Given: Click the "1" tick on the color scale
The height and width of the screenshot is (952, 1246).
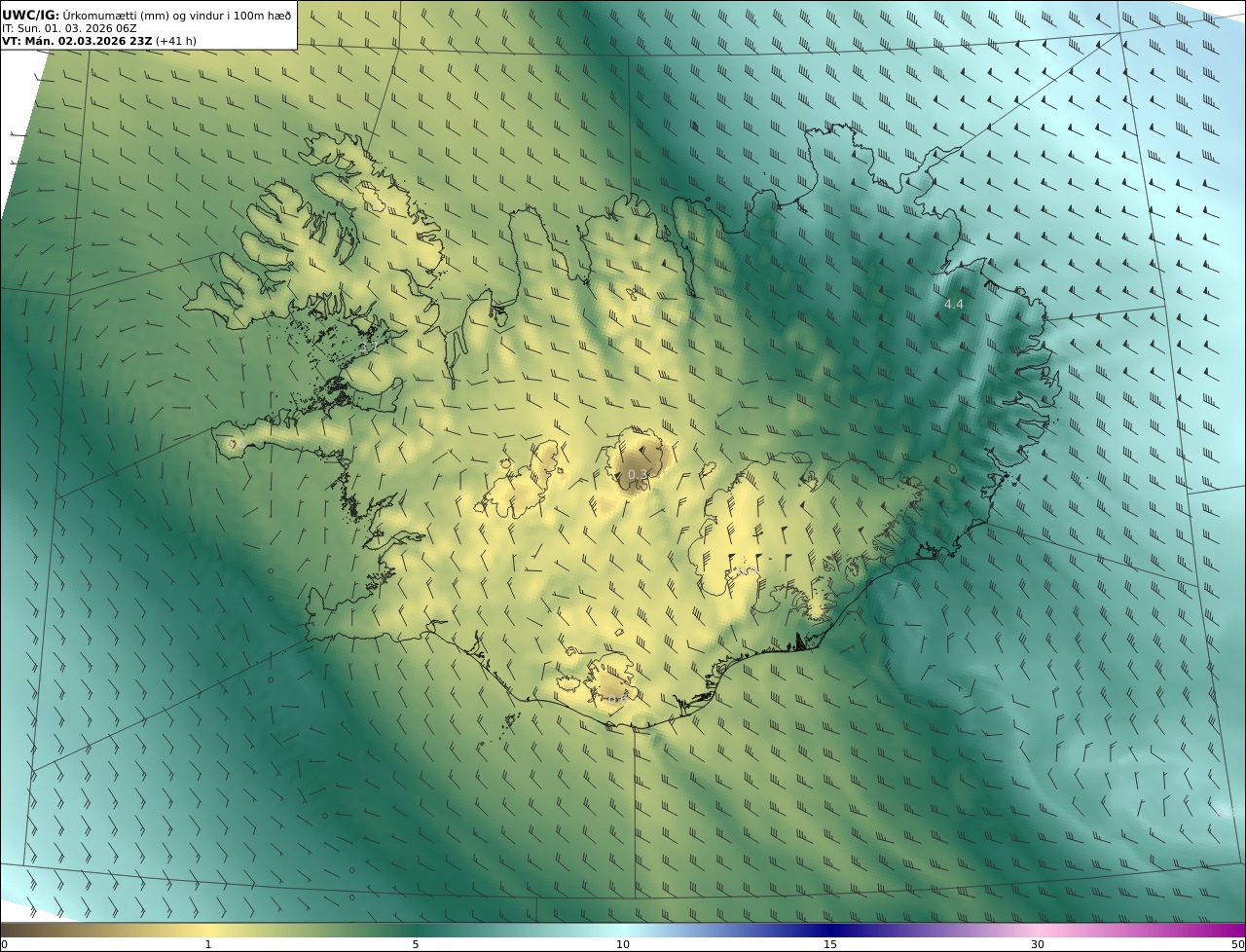Looking at the screenshot, I should pyautogui.click(x=208, y=944).
